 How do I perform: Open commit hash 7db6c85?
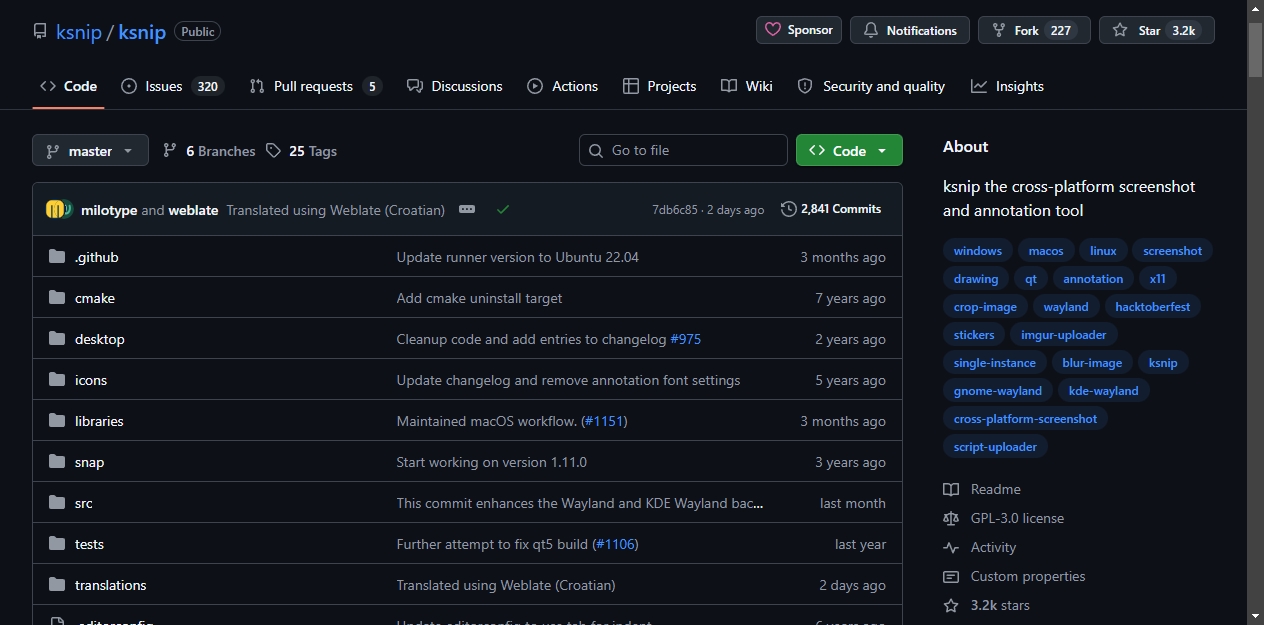(675, 210)
